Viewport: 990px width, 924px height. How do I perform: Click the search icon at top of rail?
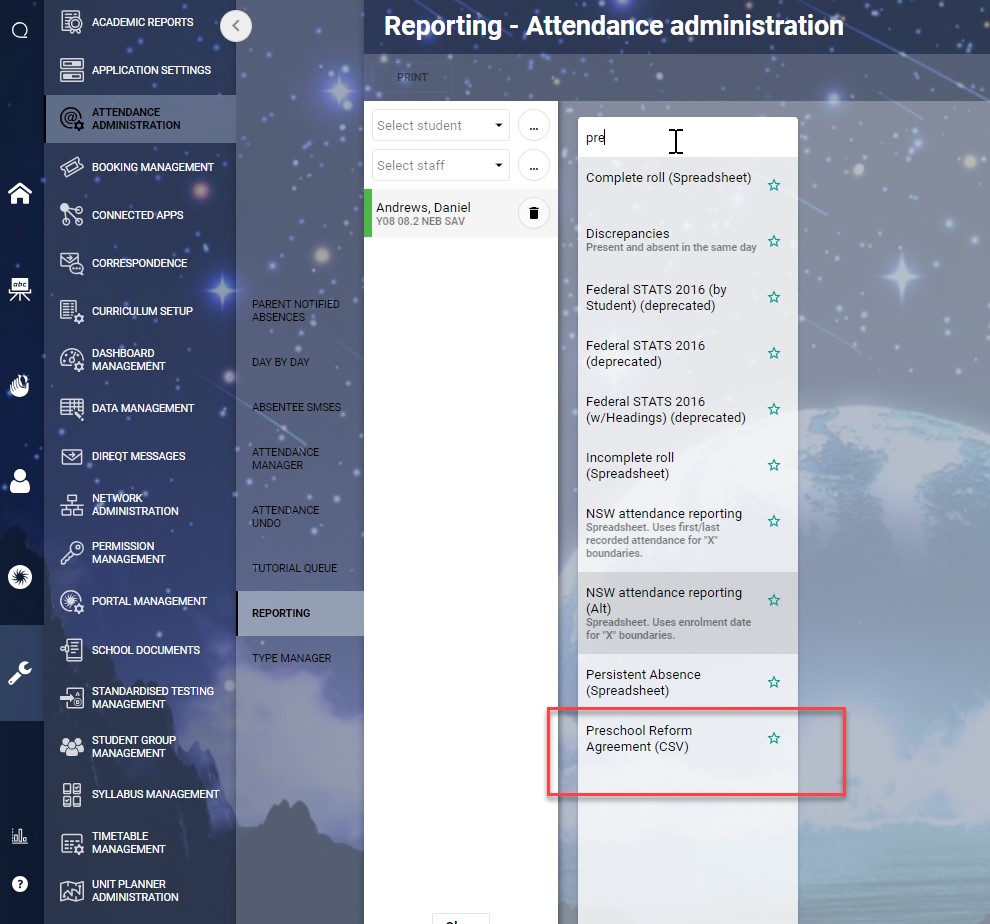pyautogui.click(x=20, y=30)
